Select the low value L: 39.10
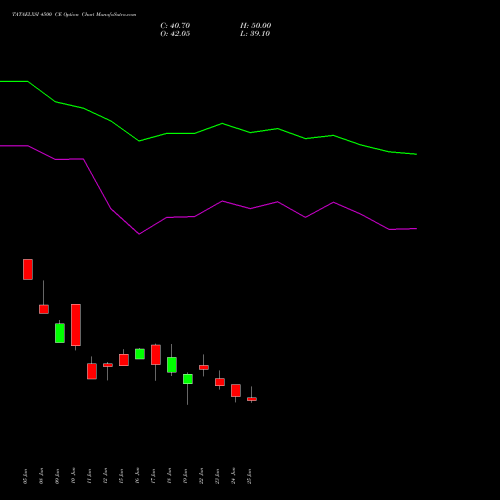500x500 pixels. [255, 34]
